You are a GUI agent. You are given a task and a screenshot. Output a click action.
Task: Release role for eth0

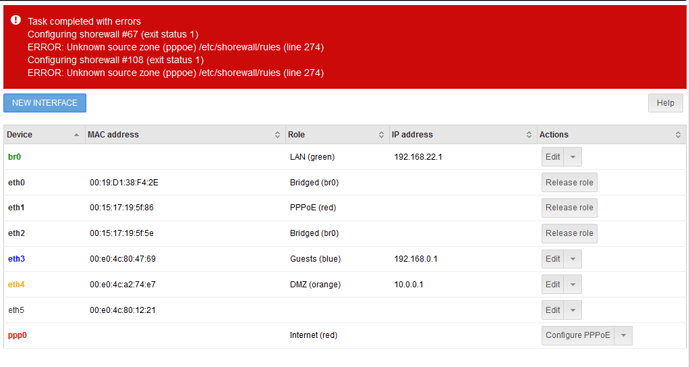point(569,182)
